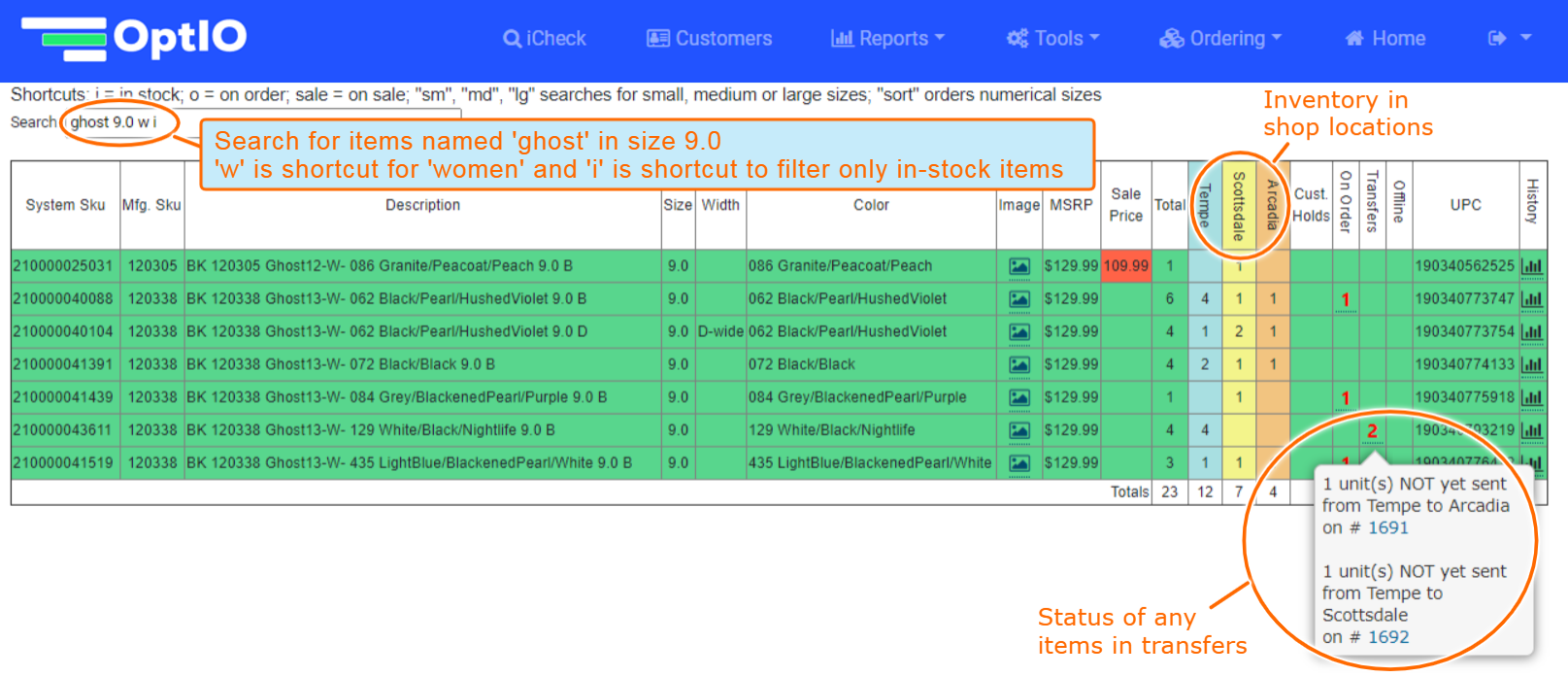The width and height of the screenshot is (1568, 677).
Task: Open image for Ghost12 Granite/Peacoat/Peach row
Action: pyautogui.click(x=1019, y=266)
